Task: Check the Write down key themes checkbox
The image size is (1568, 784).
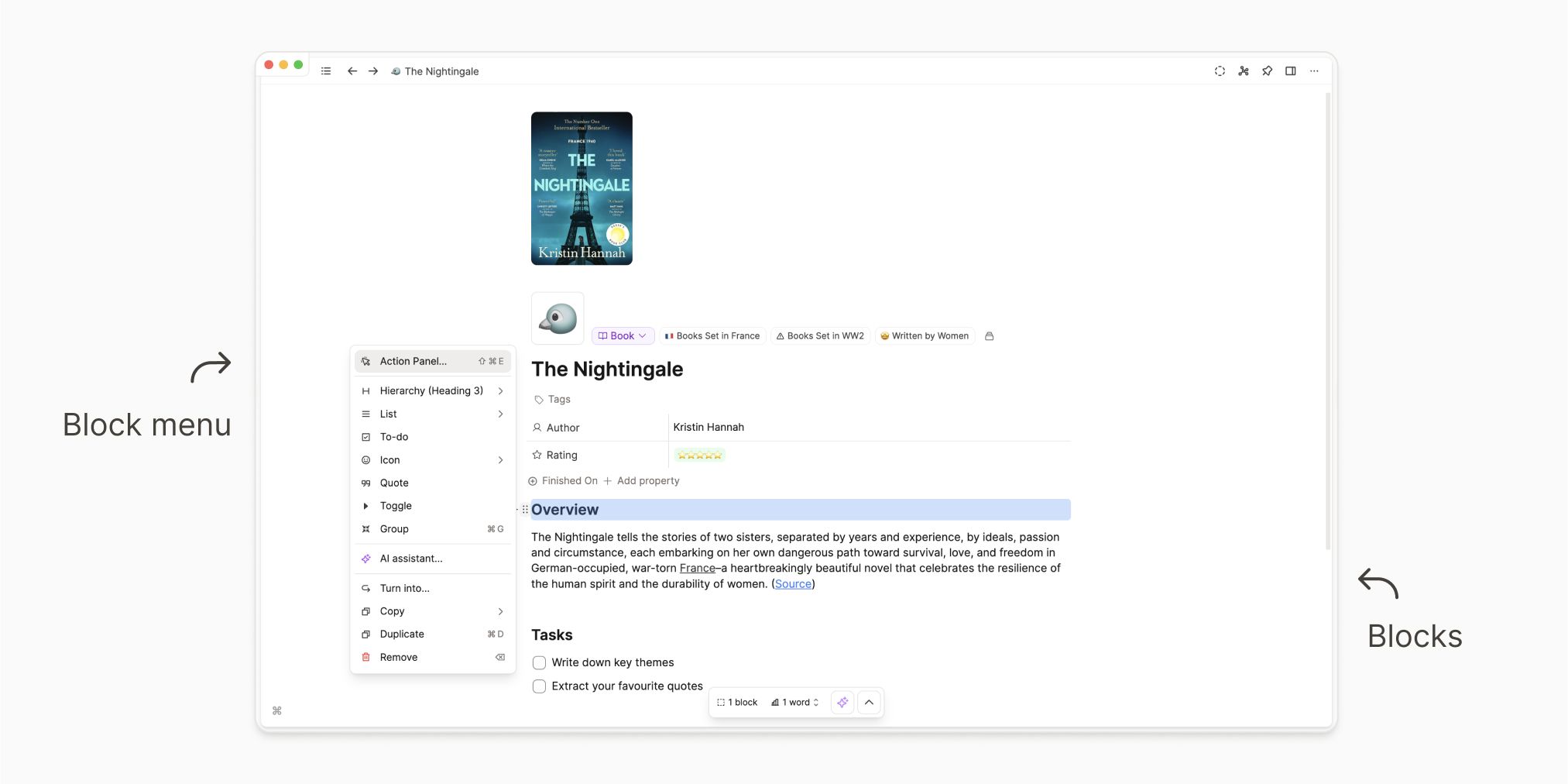Action: pyautogui.click(x=540, y=663)
